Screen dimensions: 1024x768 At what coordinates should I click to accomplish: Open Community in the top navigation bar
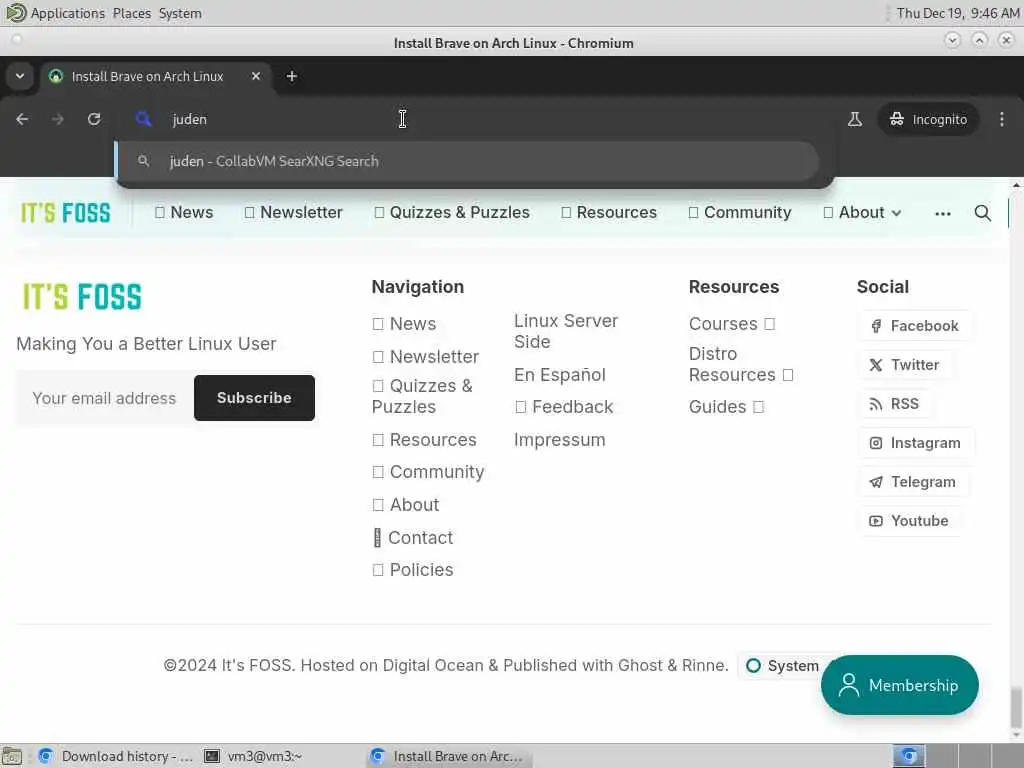pos(739,213)
